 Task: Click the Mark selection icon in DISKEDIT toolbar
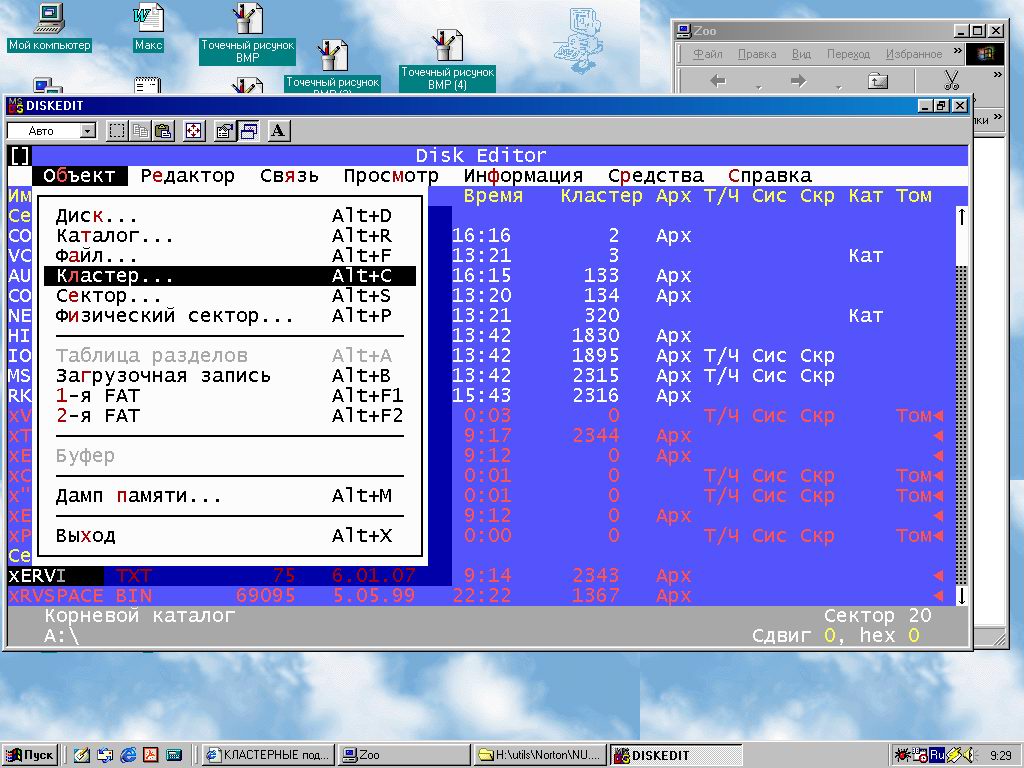117,131
